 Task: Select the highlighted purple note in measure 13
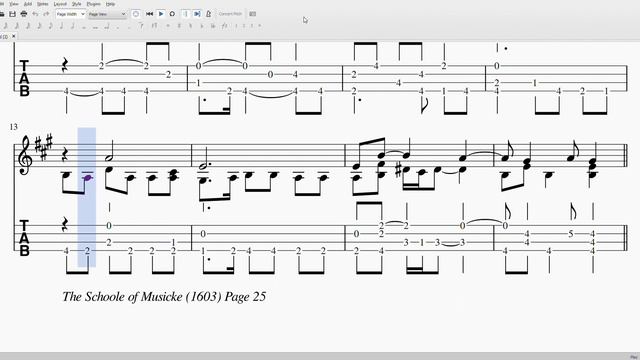click(x=87, y=178)
